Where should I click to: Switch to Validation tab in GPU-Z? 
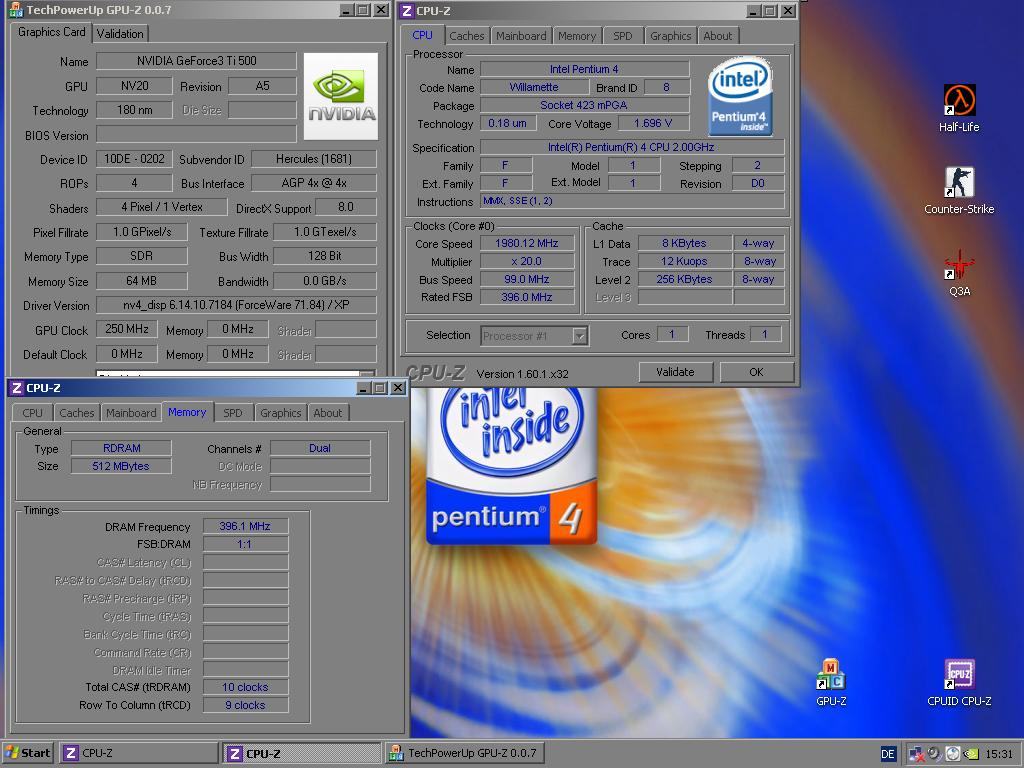click(120, 33)
